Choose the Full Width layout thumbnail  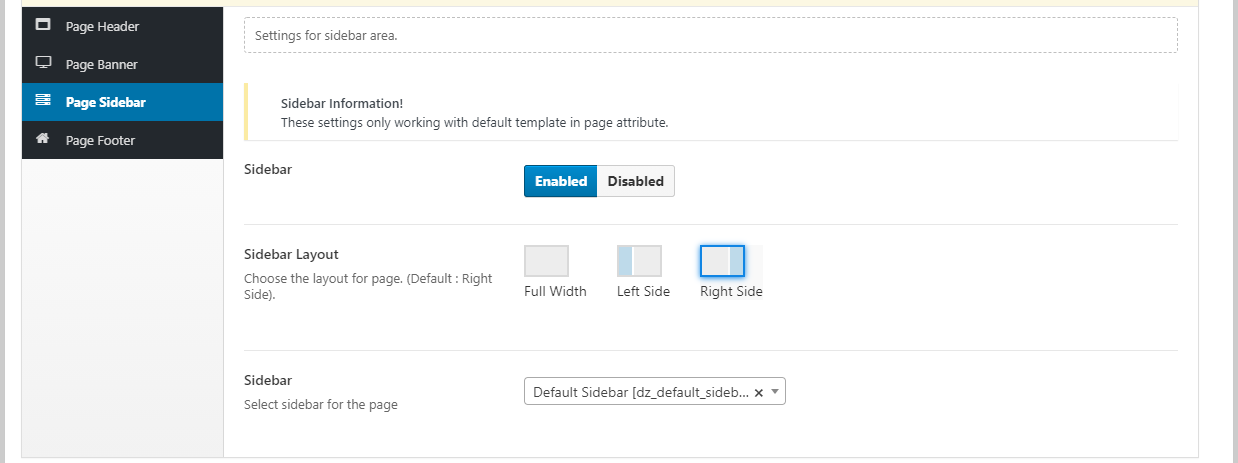(x=546, y=261)
